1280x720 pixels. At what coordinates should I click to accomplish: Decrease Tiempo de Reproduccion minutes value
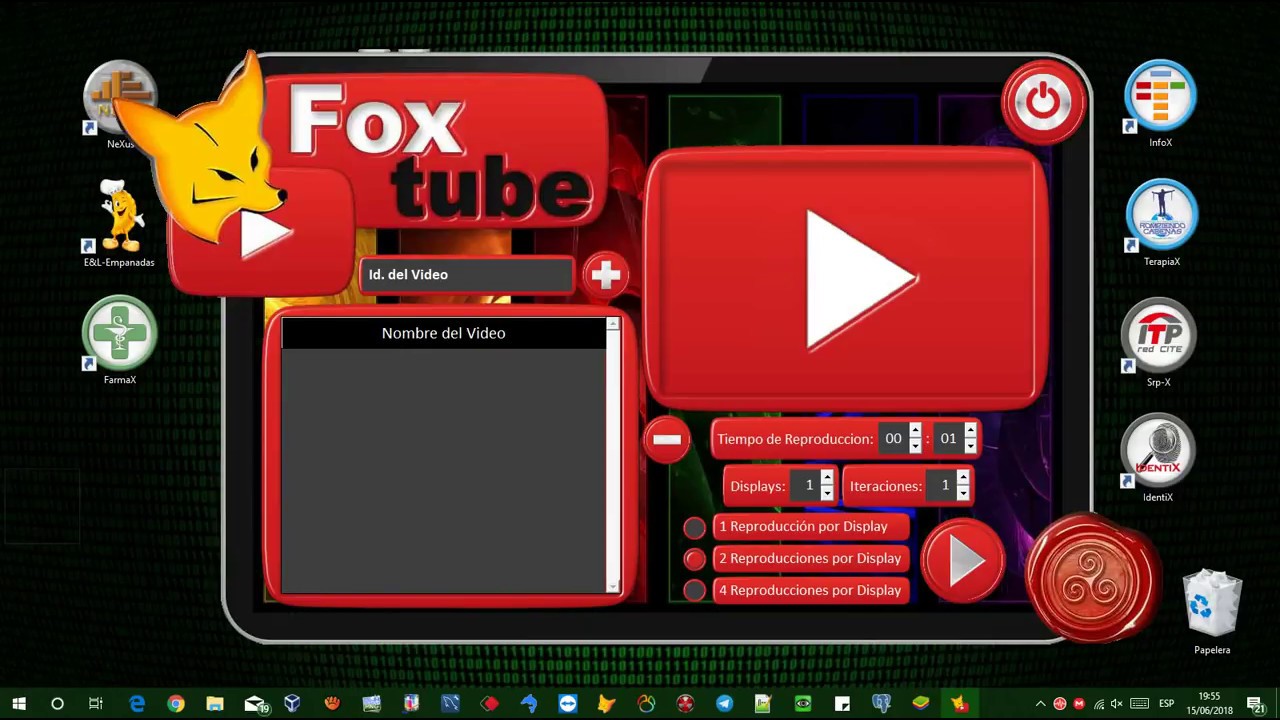click(915, 446)
